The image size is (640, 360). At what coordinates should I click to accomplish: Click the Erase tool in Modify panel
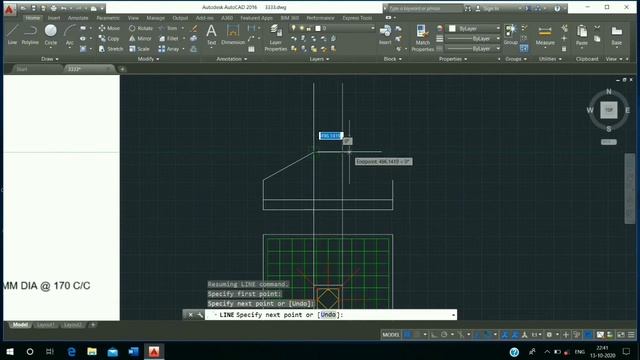click(x=194, y=28)
